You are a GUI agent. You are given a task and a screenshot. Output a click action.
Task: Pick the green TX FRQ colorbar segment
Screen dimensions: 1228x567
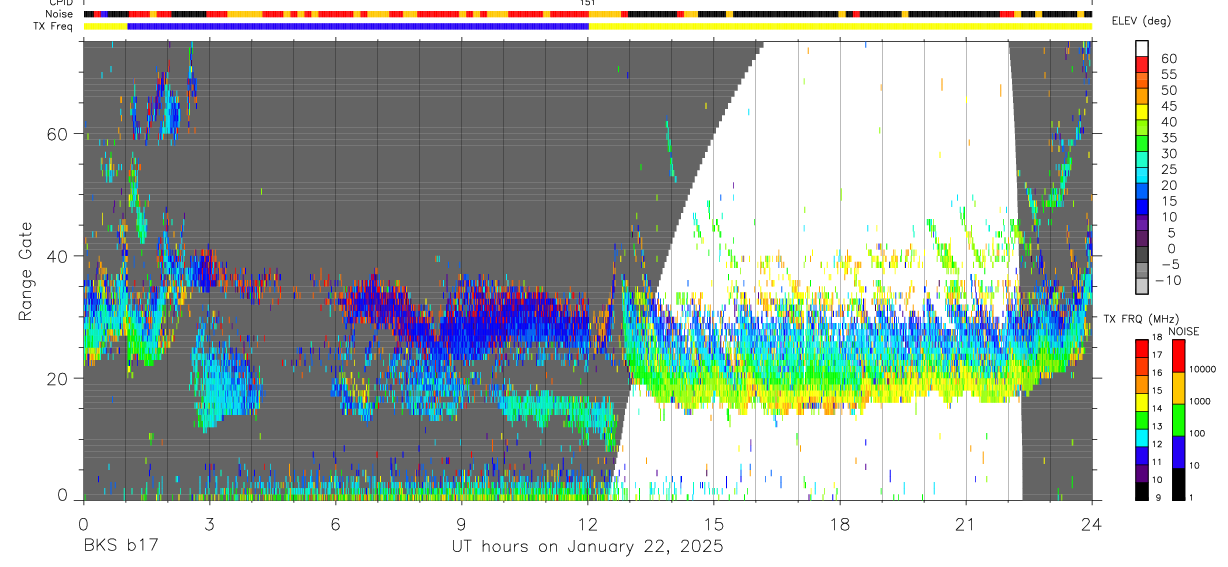coord(1142,419)
